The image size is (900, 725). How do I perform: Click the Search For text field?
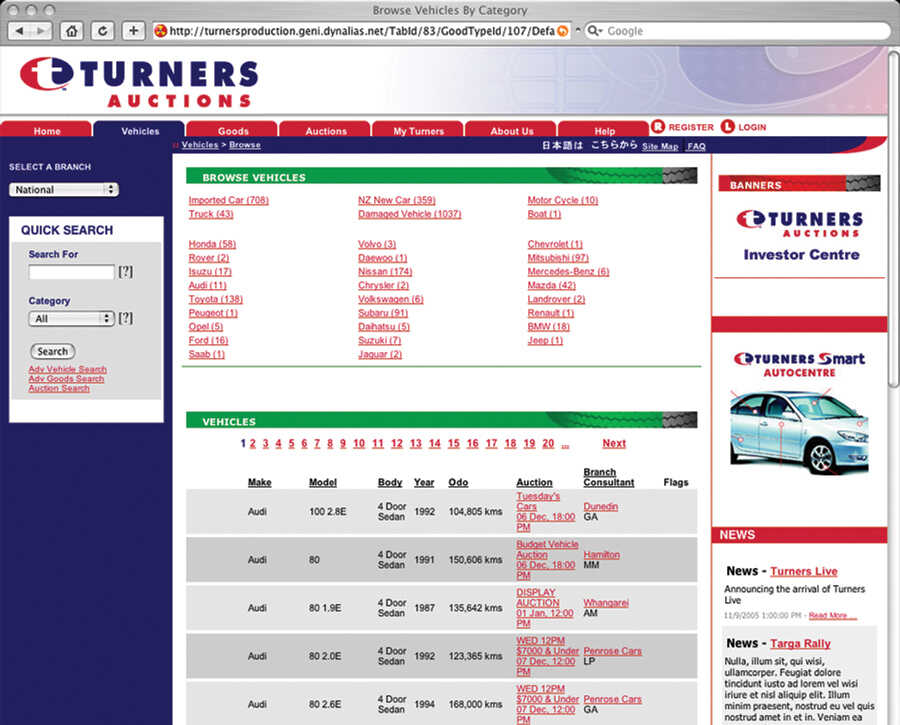(71, 272)
